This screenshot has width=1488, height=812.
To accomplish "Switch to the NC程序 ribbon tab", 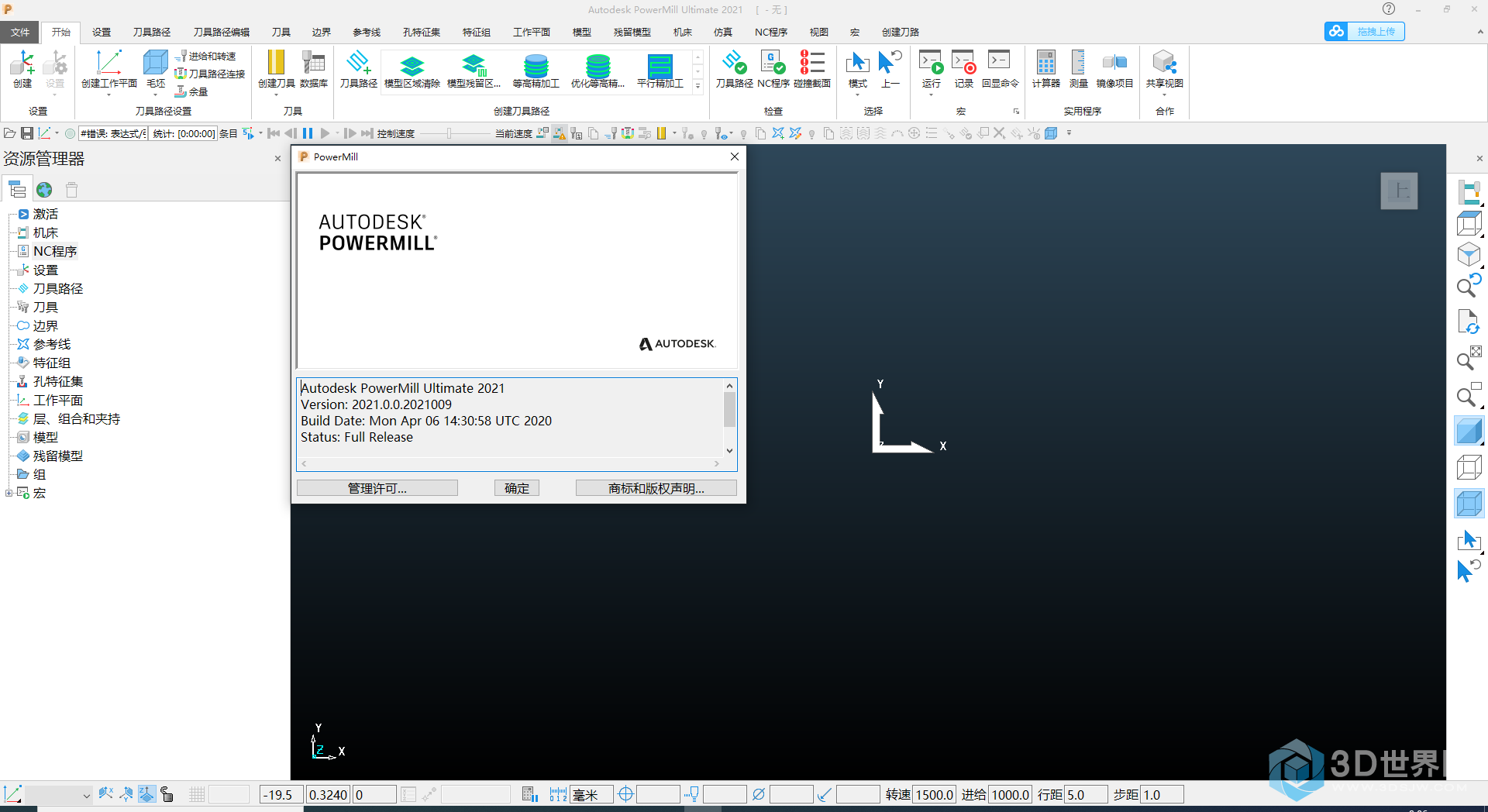I will 771,32.
